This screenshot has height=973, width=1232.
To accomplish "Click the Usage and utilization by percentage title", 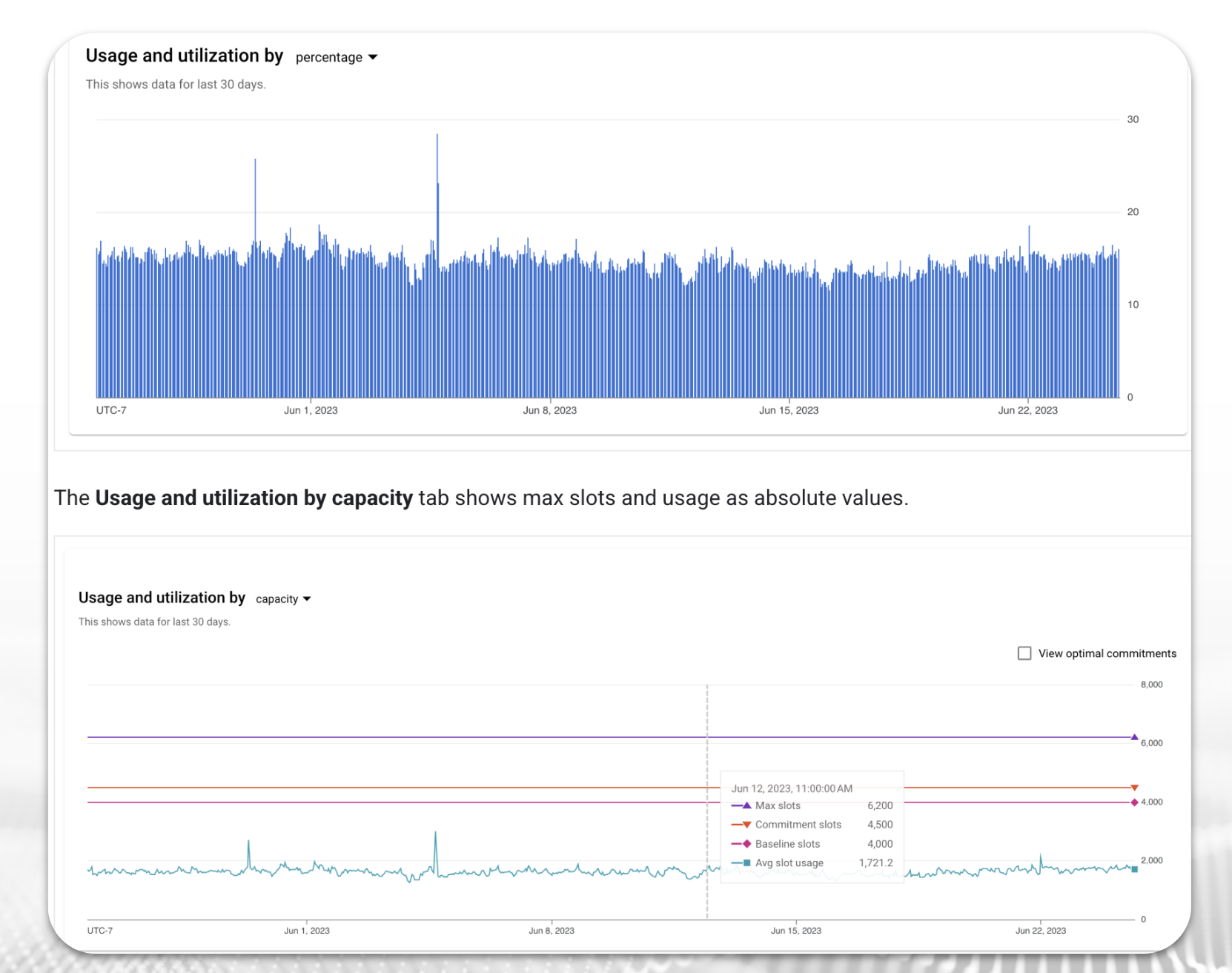I will pos(184,55).
